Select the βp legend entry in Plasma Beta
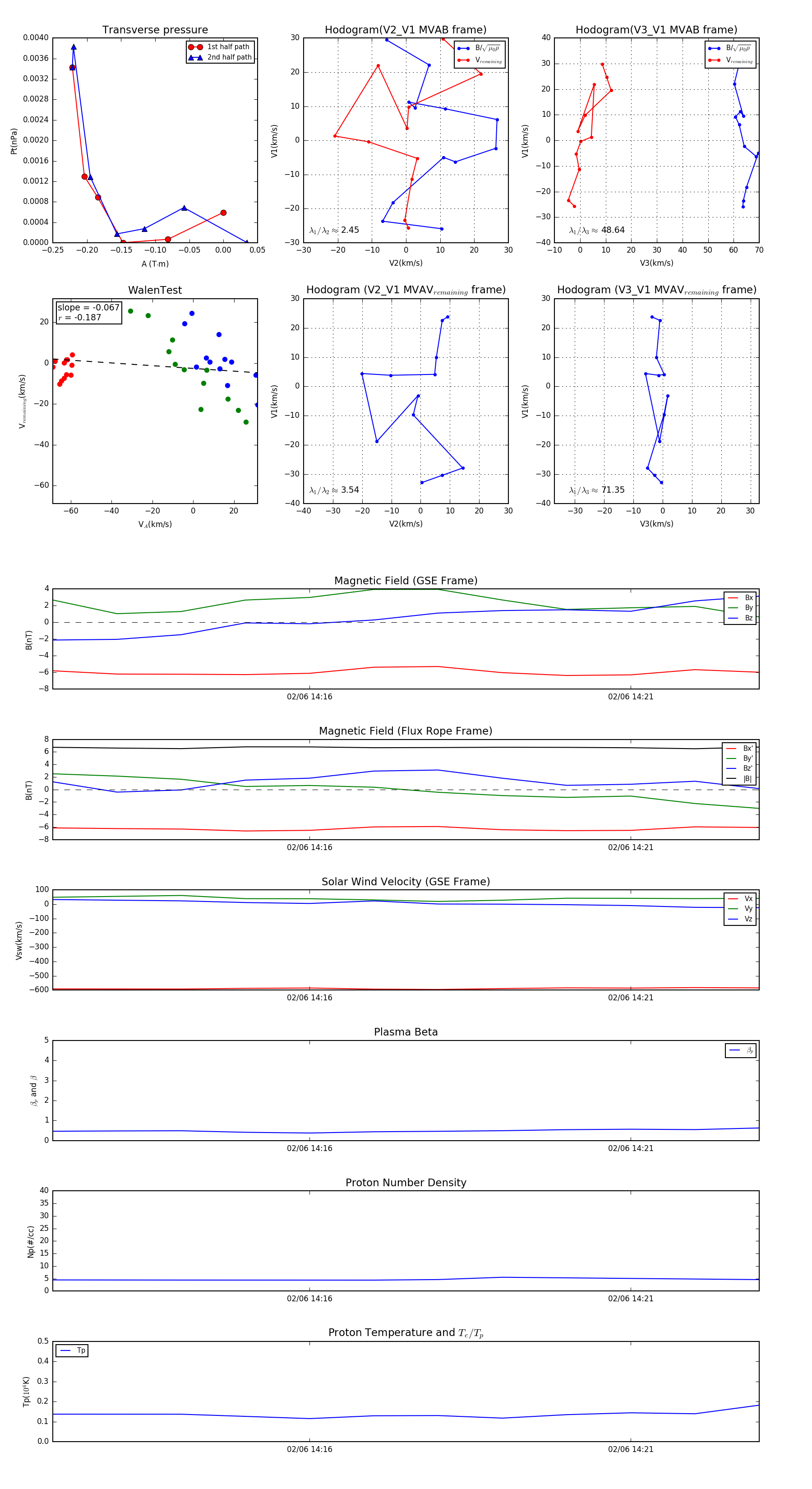The height and width of the screenshot is (1489, 812). pos(741,1051)
